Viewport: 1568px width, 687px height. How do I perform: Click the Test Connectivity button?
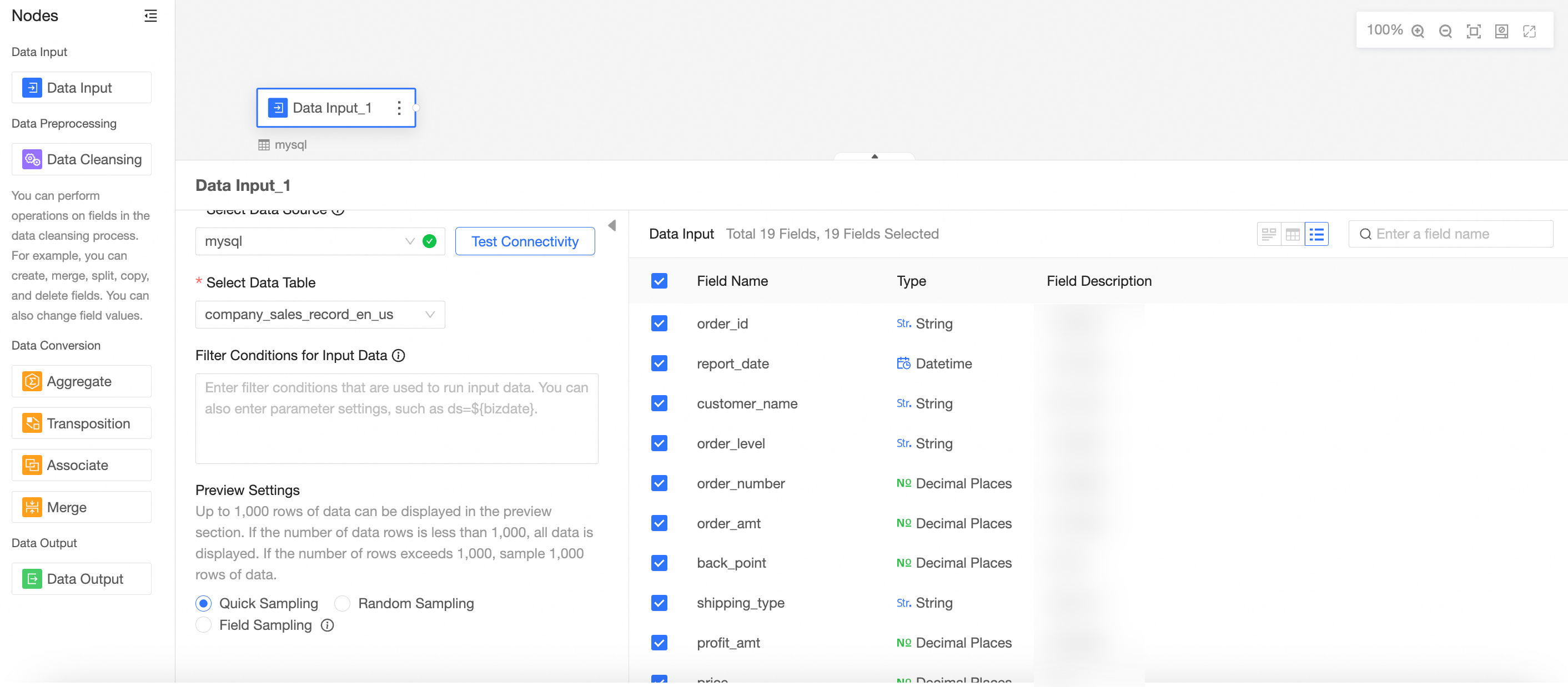pyautogui.click(x=525, y=241)
